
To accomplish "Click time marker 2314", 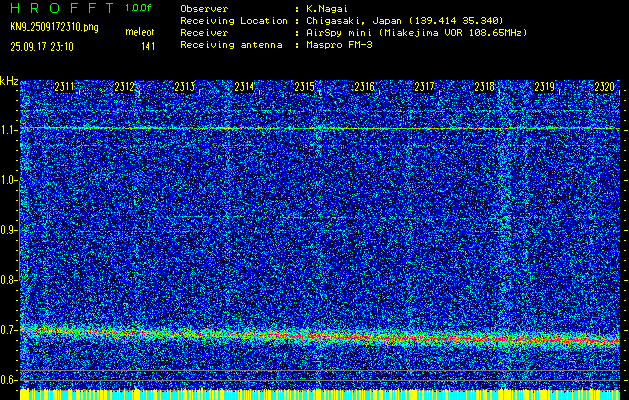I will (x=244, y=87).
